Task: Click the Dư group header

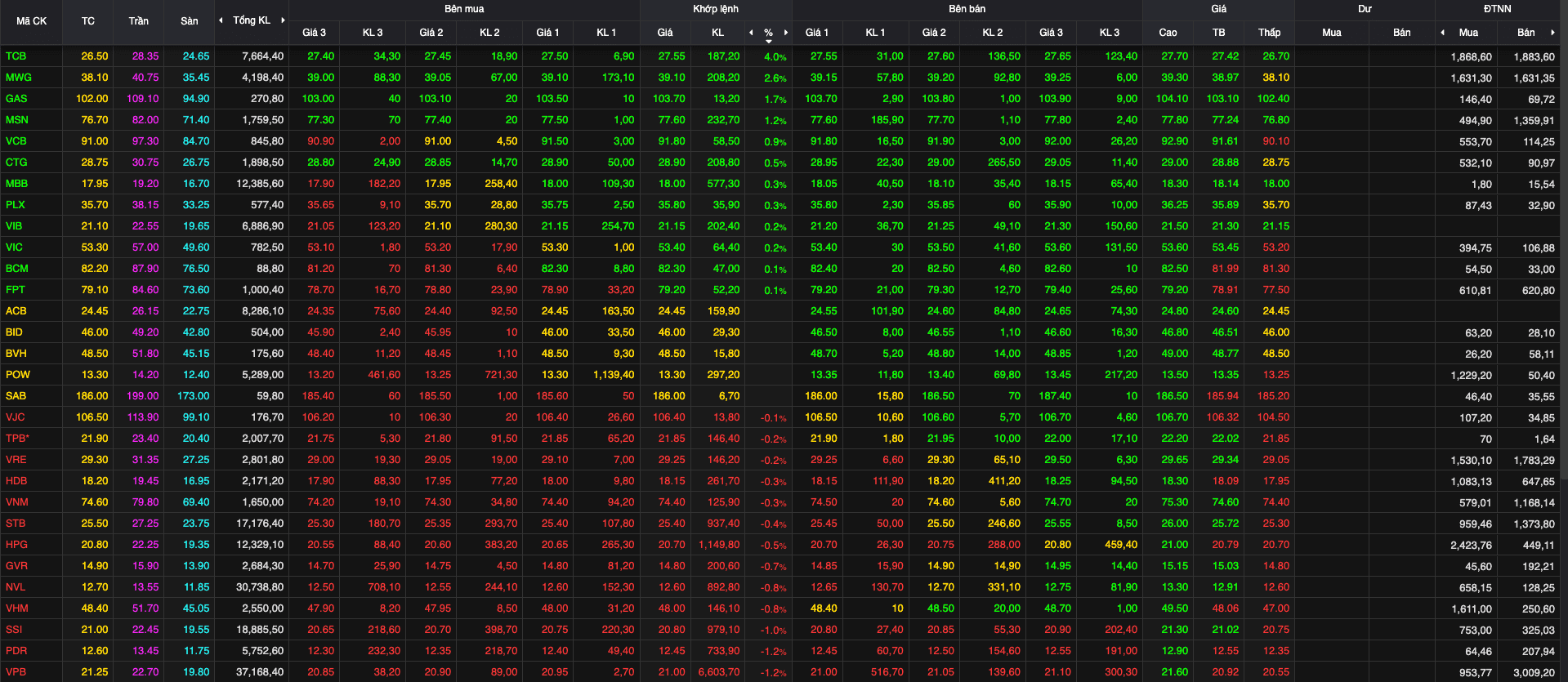Action: click(x=1365, y=9)
